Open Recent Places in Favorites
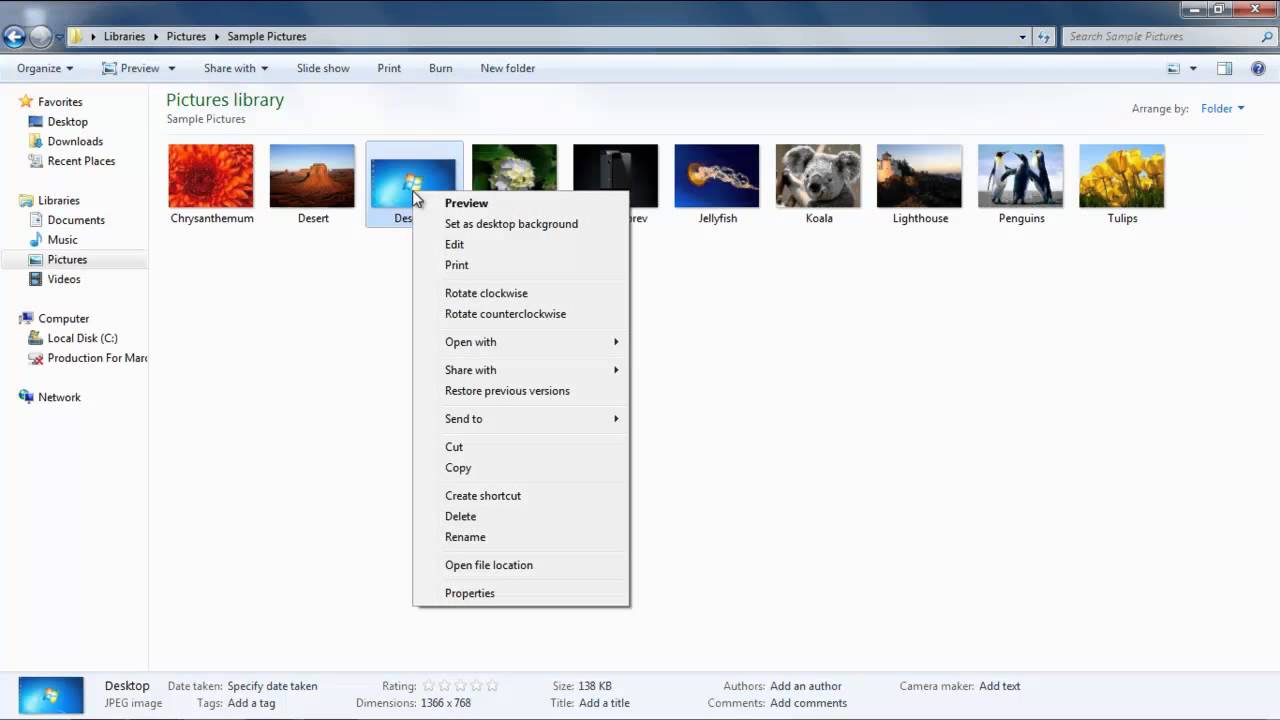Image resolution: width=1280 pixels, height=720 pixels. pyautogui.click(x=81, y=161)
